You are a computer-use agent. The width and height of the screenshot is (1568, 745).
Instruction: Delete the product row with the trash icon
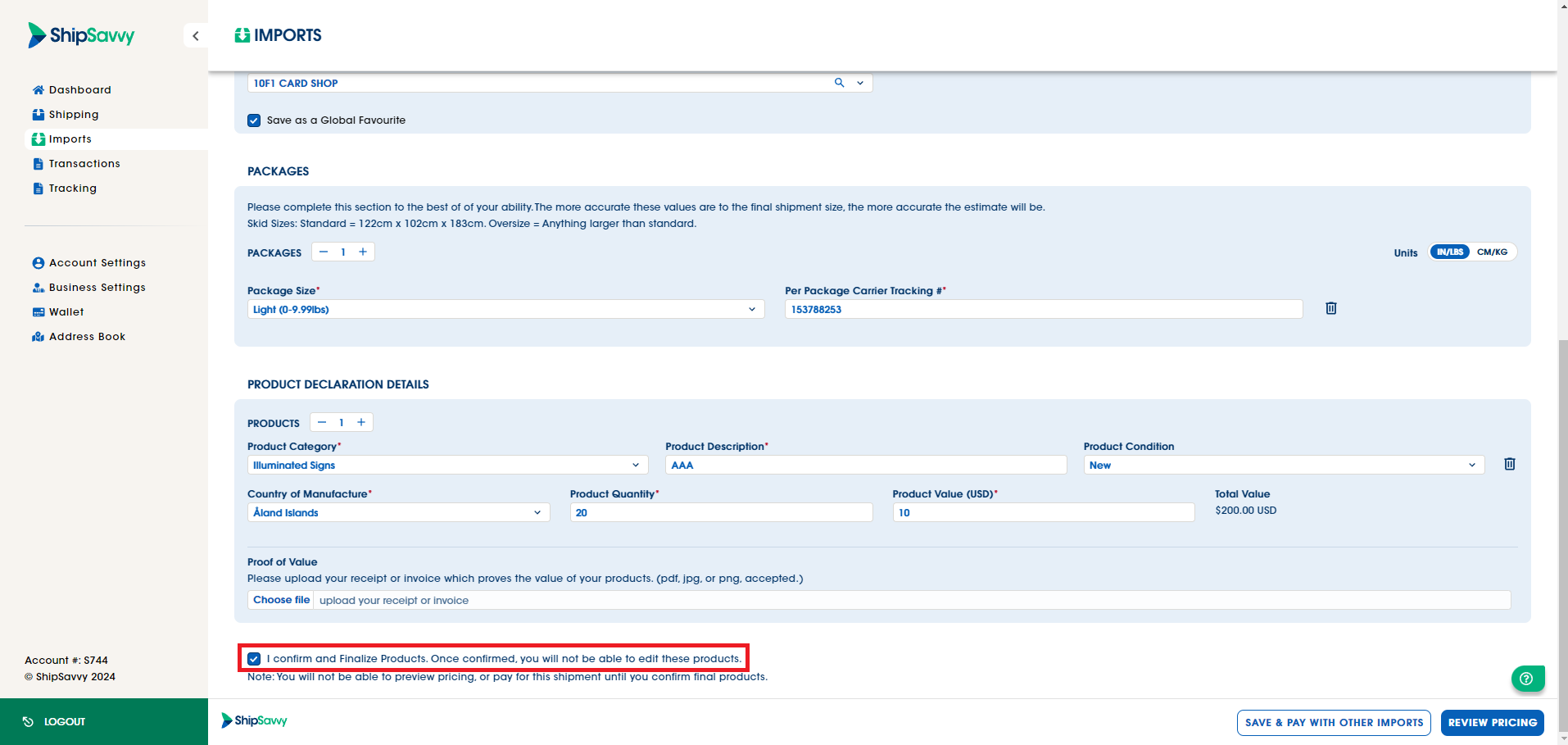[x=1510, y=464]
